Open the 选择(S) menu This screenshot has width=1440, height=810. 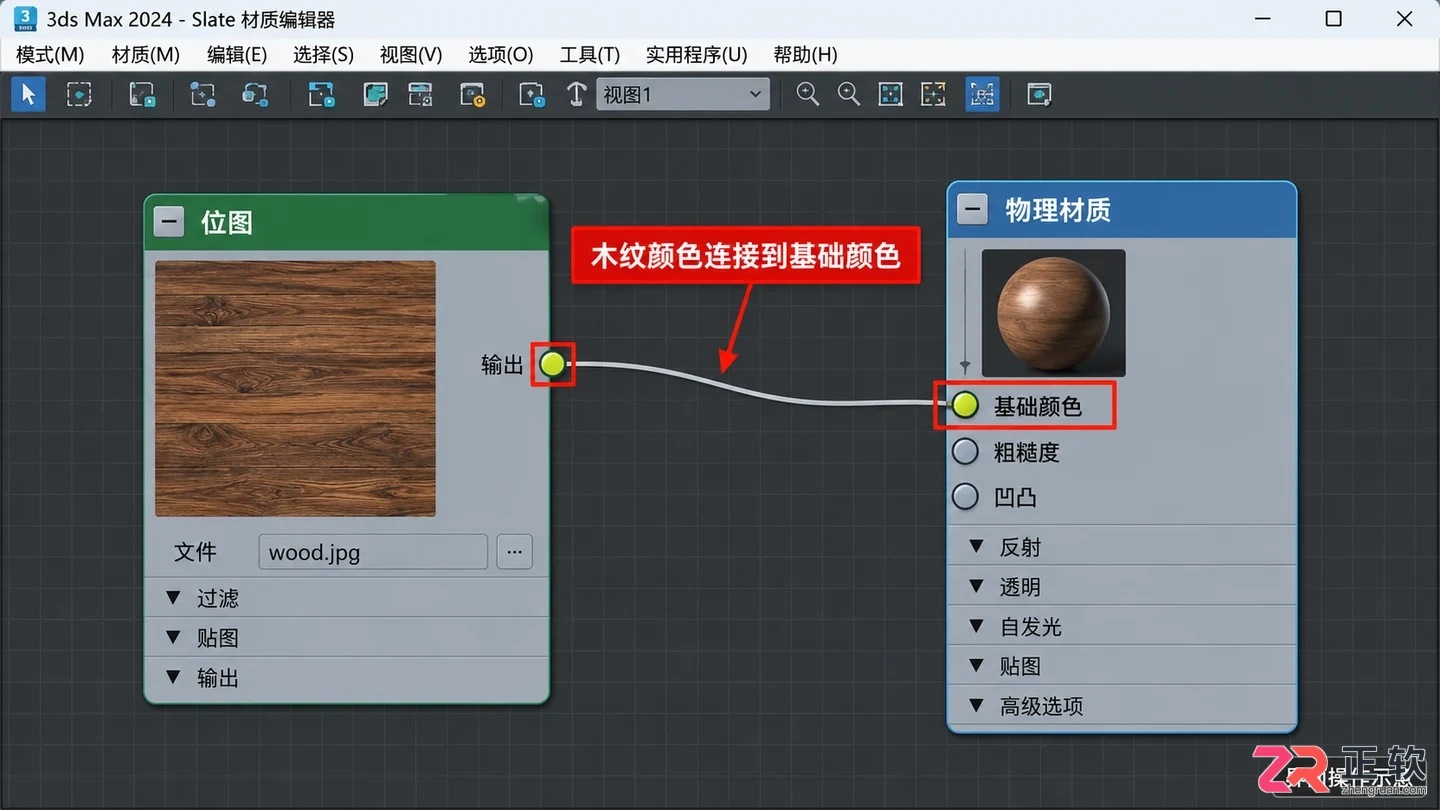pos(323,54)
